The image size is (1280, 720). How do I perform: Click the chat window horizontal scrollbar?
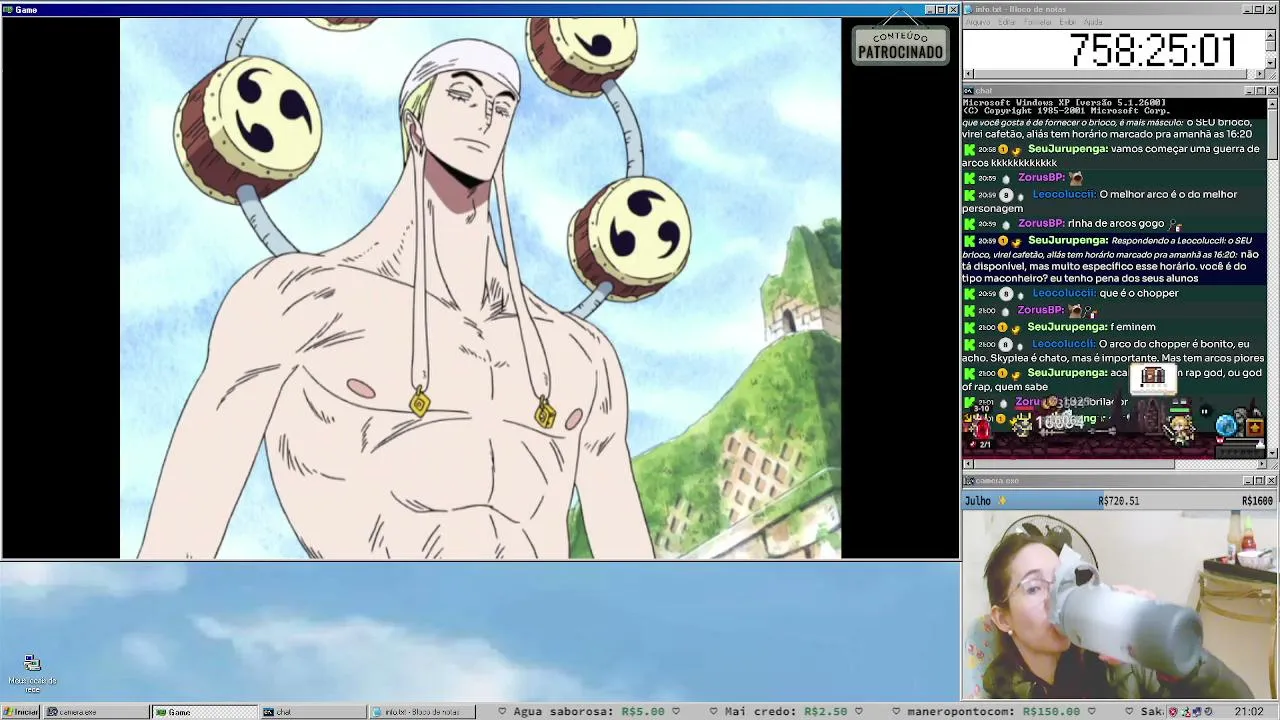click(x=1114, y=464)
